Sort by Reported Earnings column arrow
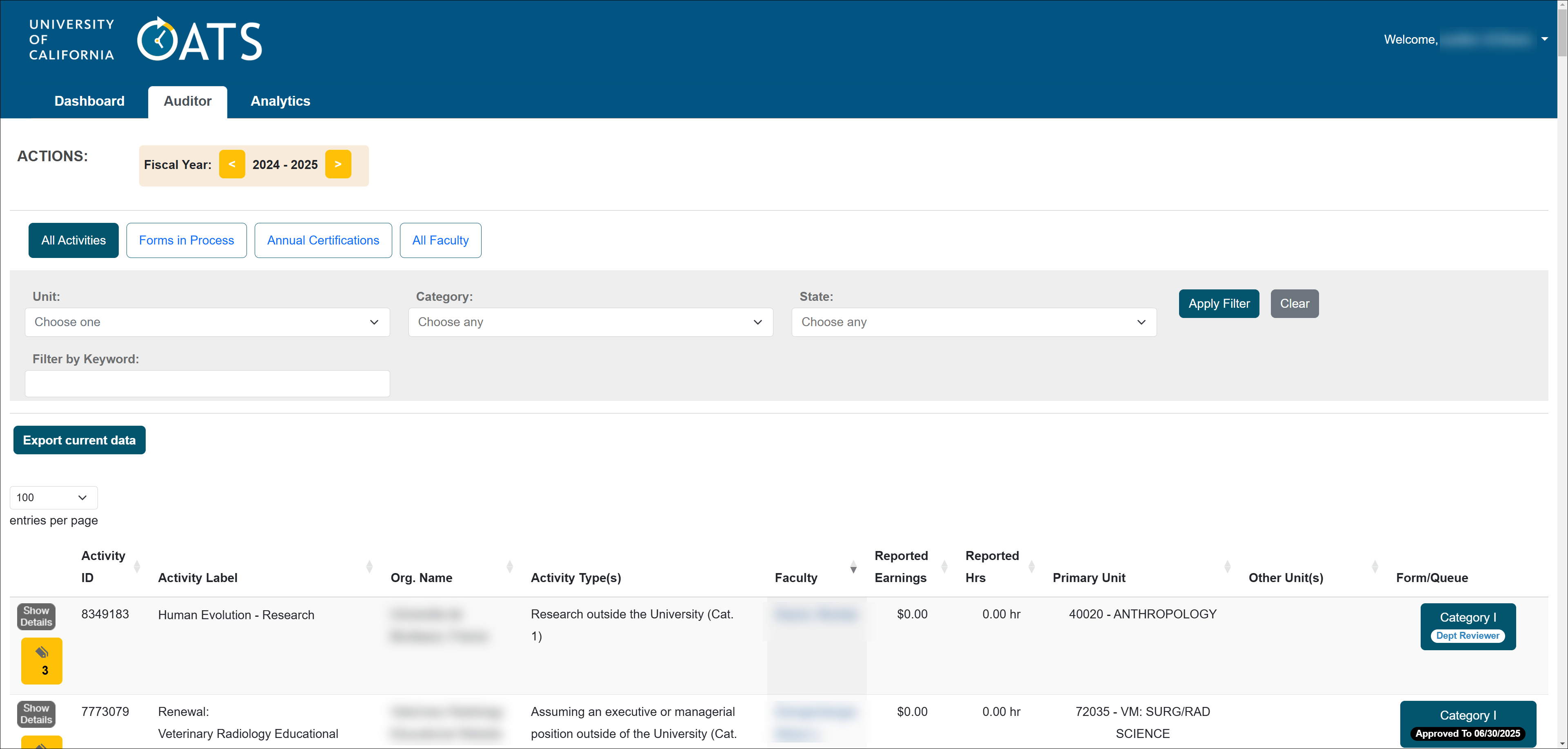This screenshot has width=1568, height=749. click(x=945, y=566)
